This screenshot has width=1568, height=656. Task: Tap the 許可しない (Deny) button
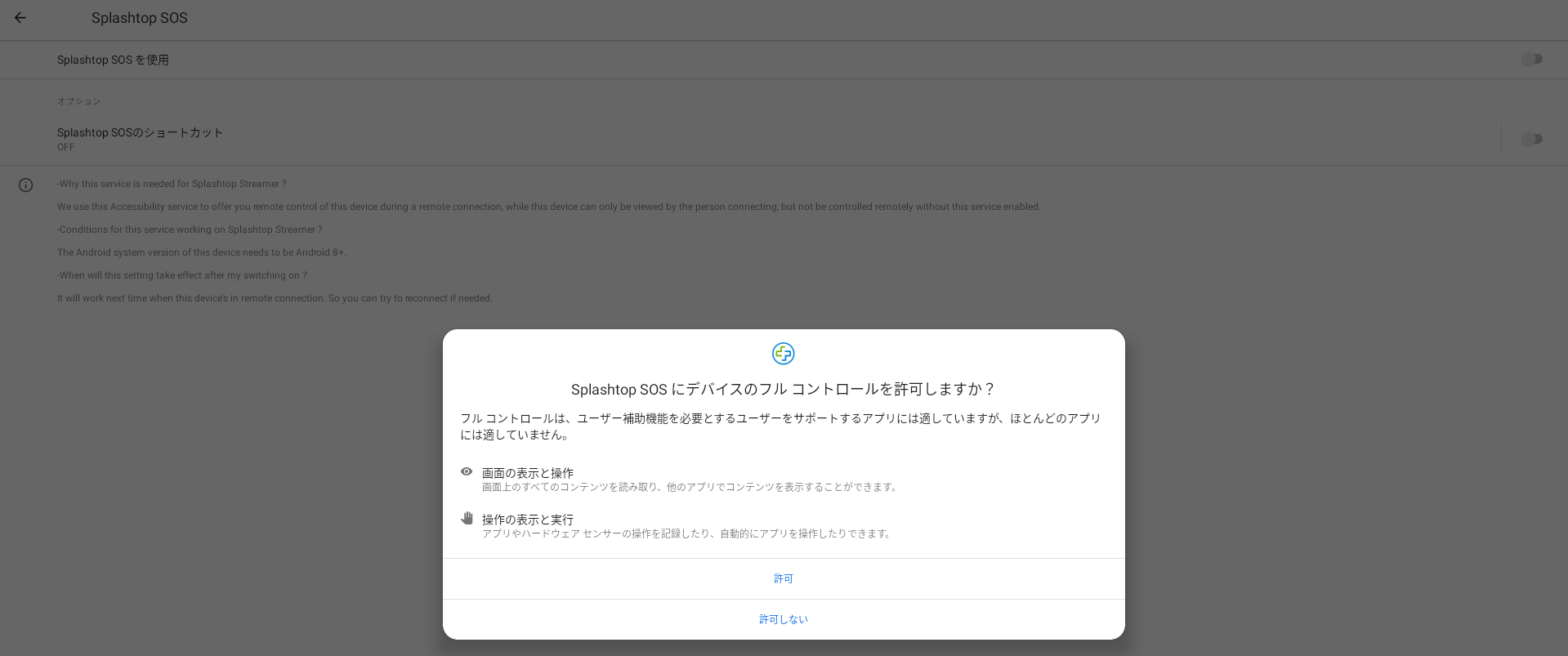(784, 619)
